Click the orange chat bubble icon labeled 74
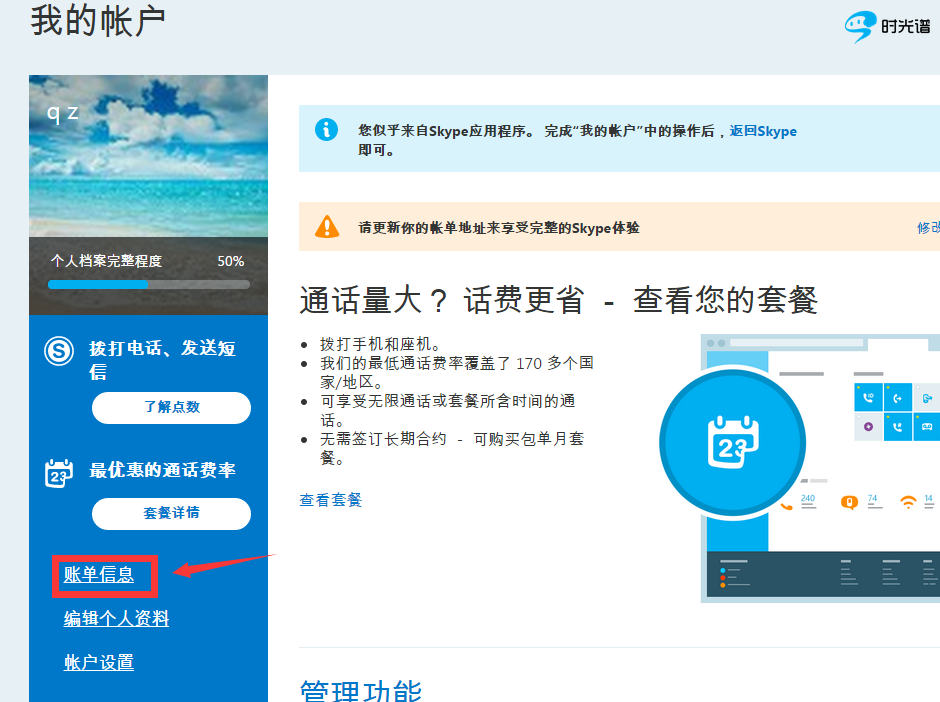 click(x=849, y=503)
